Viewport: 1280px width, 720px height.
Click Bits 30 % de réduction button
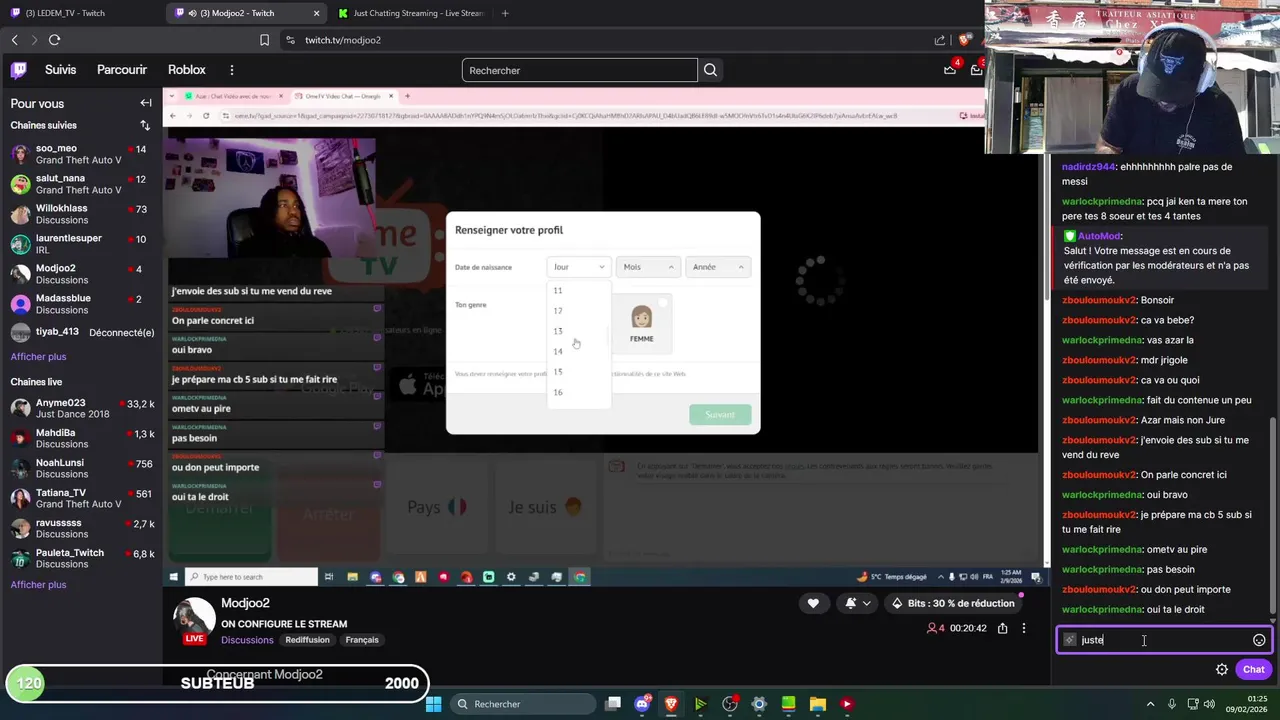pyautogui.click(x=952, y=603)
